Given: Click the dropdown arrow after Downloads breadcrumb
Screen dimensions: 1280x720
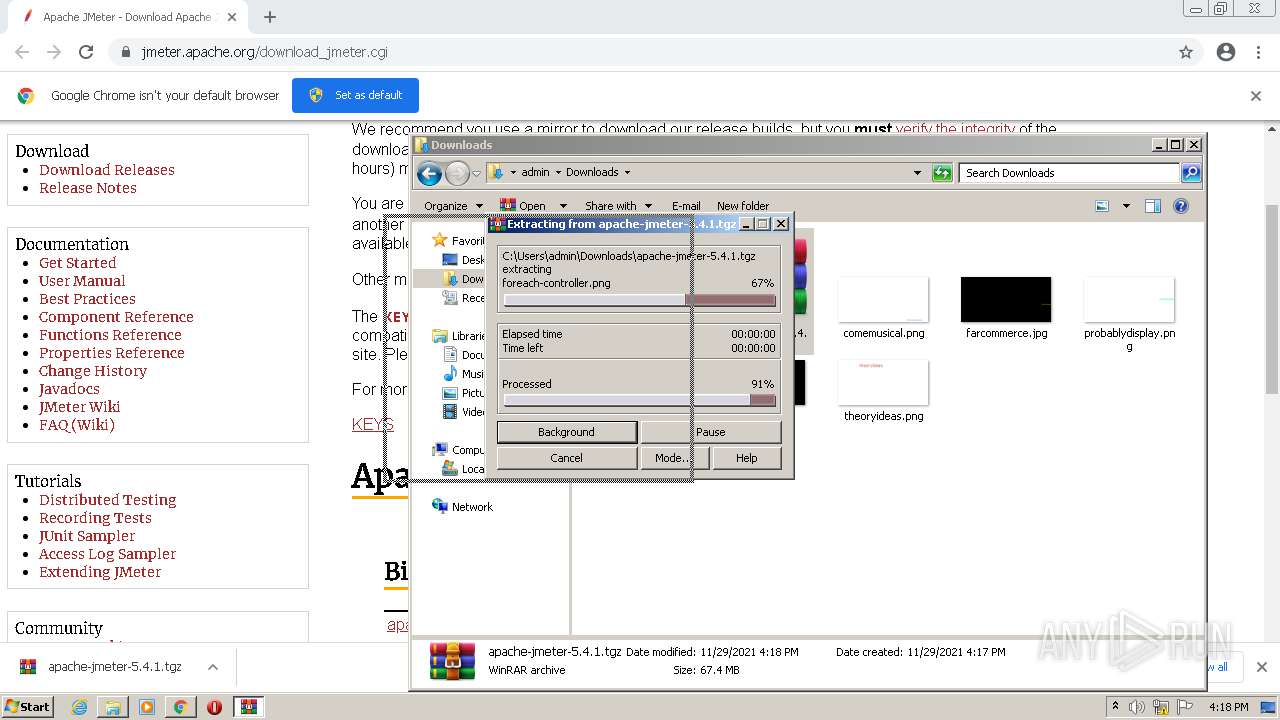Looking at the screenshot, I should pos(627,172).
